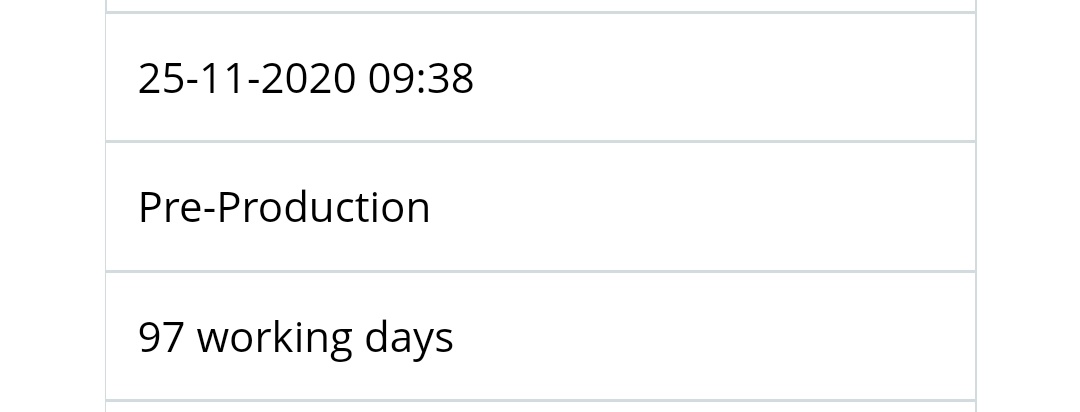Click the word 'working' in last row
The height and width of the screenshot is (412, 1080).
[275, 338]
